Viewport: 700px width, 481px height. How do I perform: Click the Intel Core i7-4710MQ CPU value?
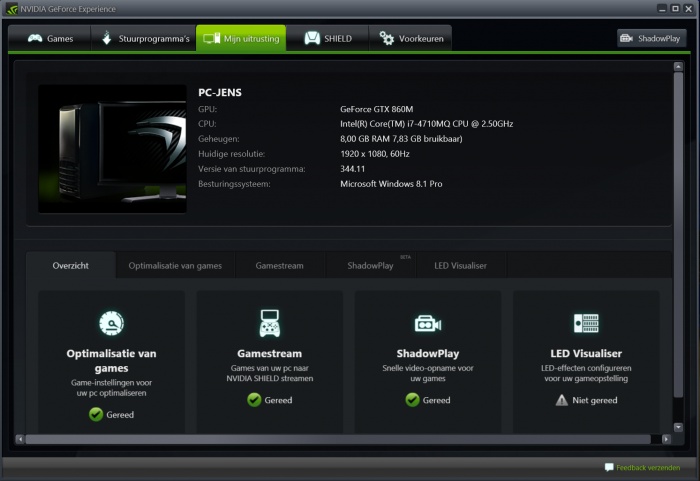(x=427, y=124)
